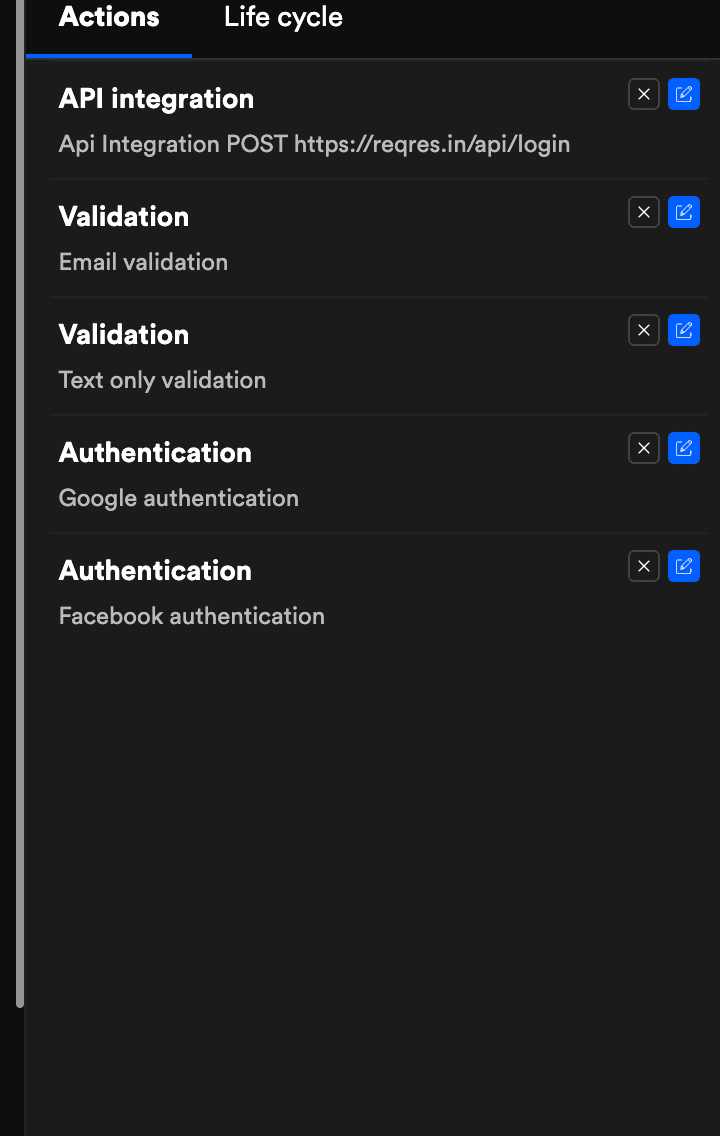Edit the Text only validation action

(x=684, y=330)
